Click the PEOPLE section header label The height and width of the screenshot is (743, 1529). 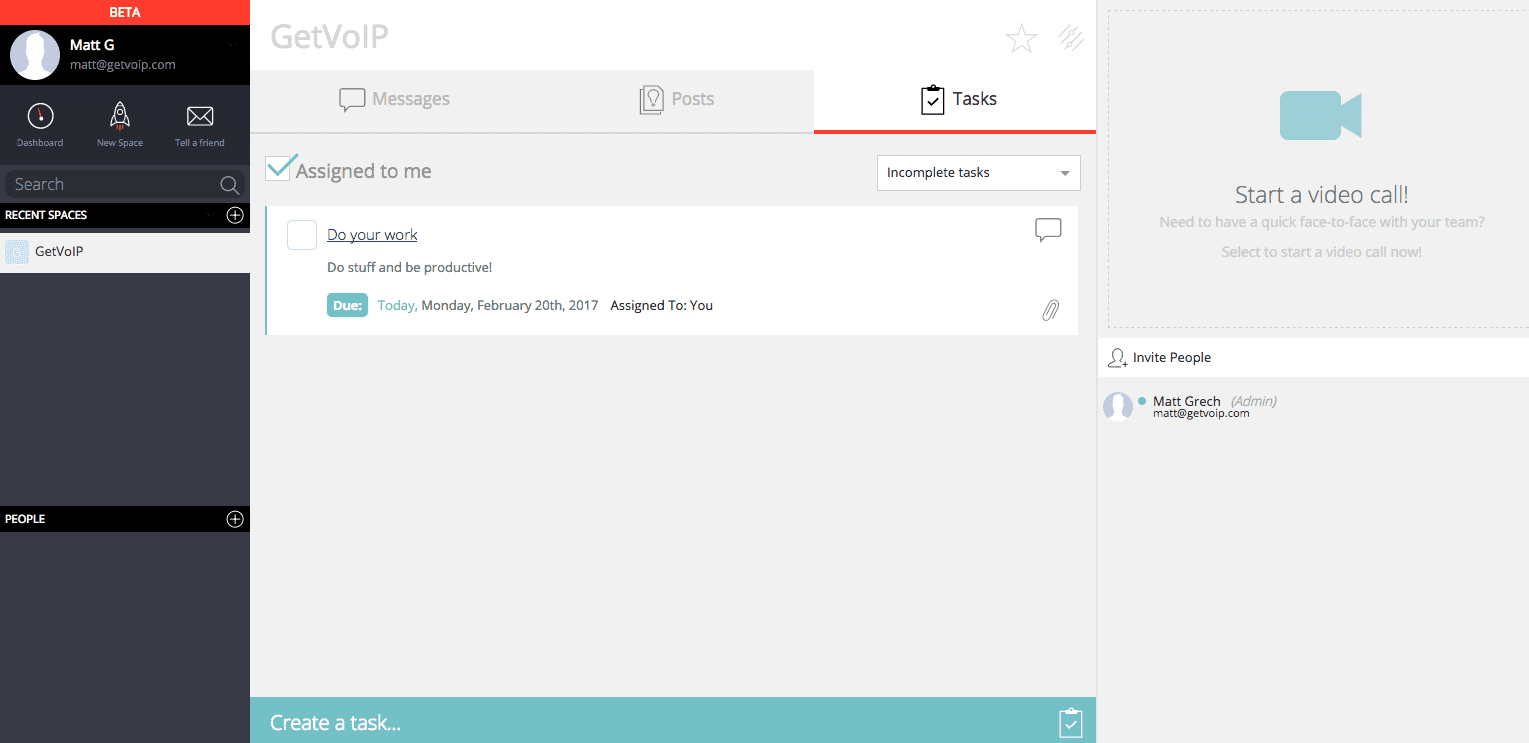[x=25, y=519]
